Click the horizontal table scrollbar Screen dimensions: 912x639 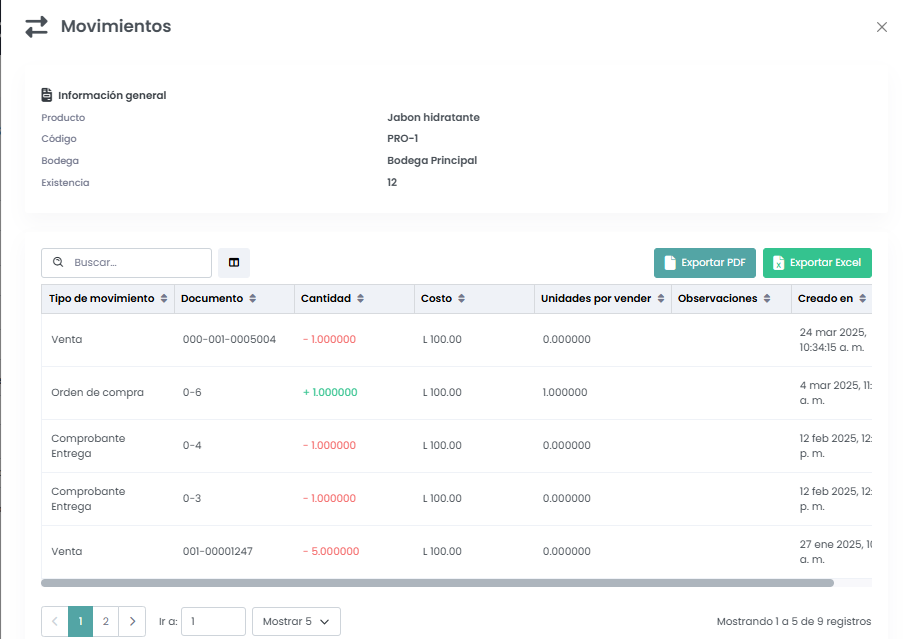coord(437,582)
